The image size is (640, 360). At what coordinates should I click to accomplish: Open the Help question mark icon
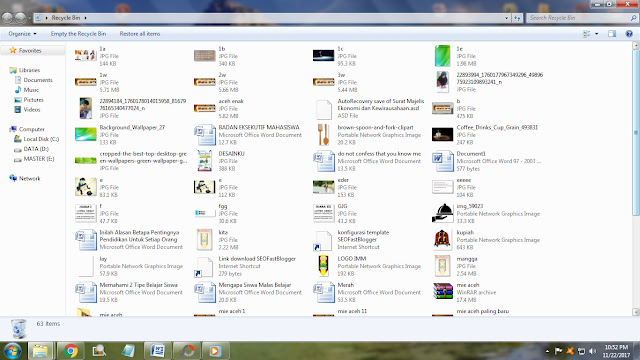tap(629, 34)
